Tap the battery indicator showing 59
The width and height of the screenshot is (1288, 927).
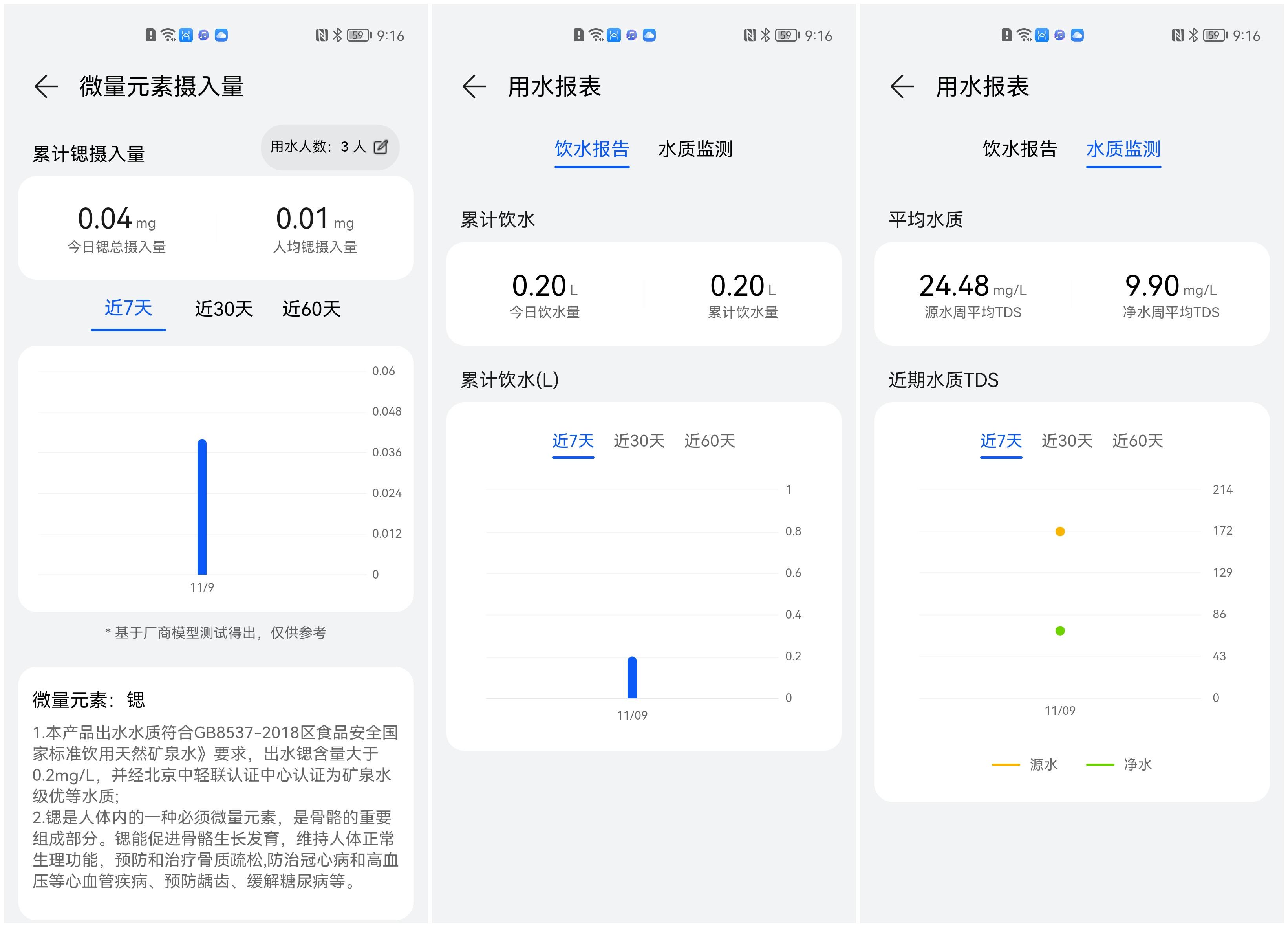click(x=359, y=35)
